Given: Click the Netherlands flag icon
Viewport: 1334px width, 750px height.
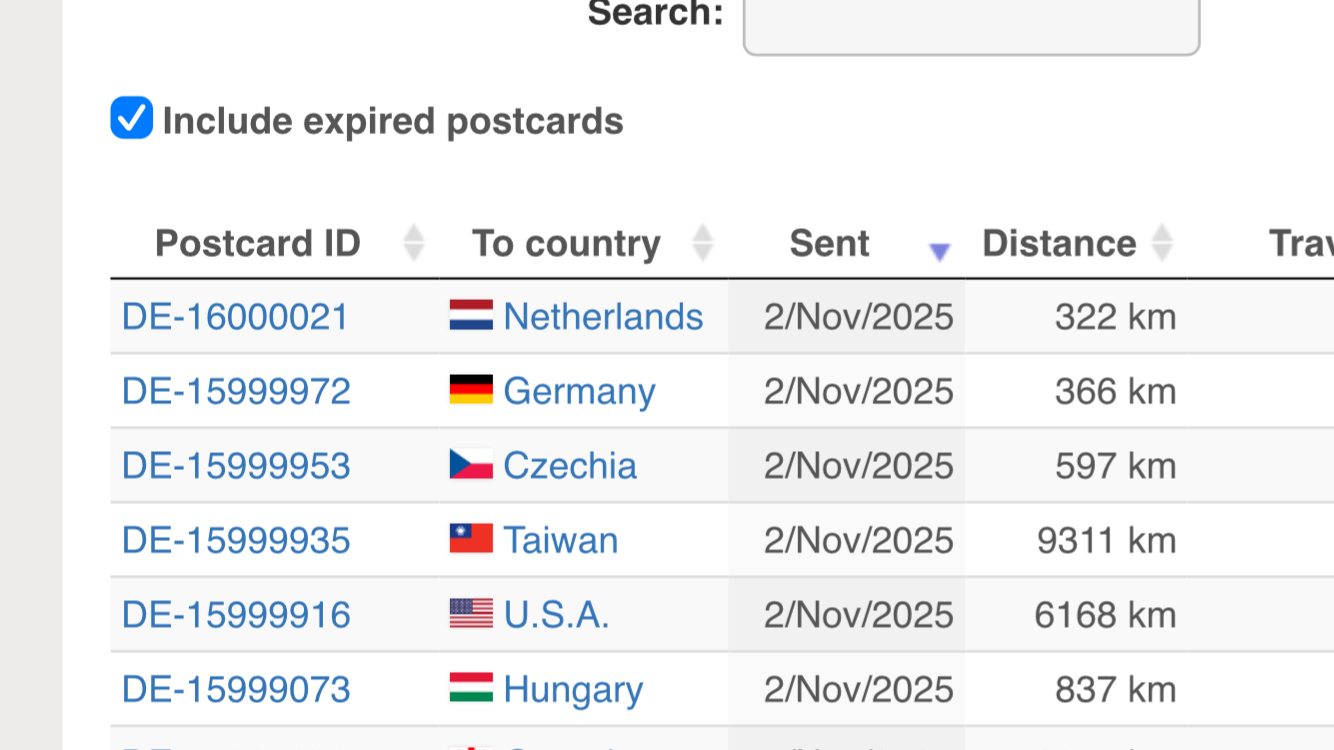Looking at the screenshot, I should (x=471, y=316).
